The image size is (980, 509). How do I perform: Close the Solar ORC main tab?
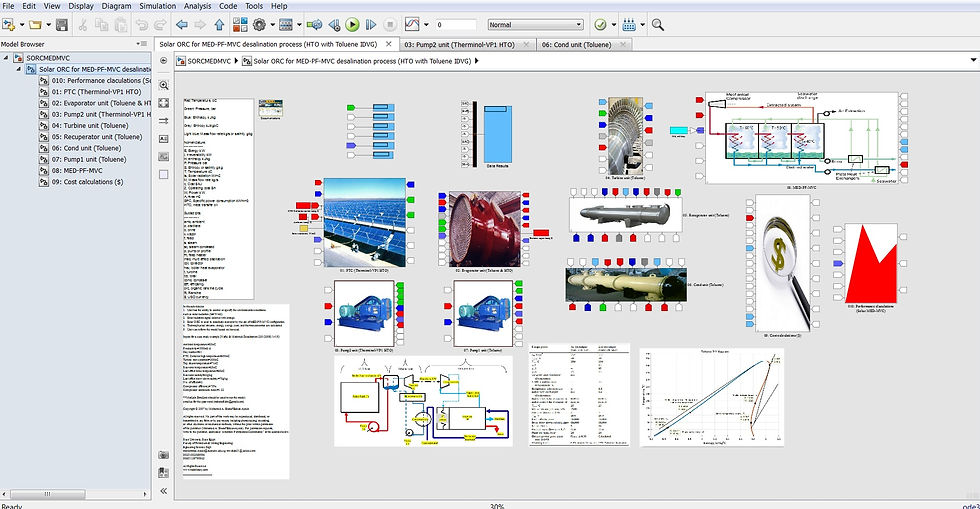coord(389,44)
